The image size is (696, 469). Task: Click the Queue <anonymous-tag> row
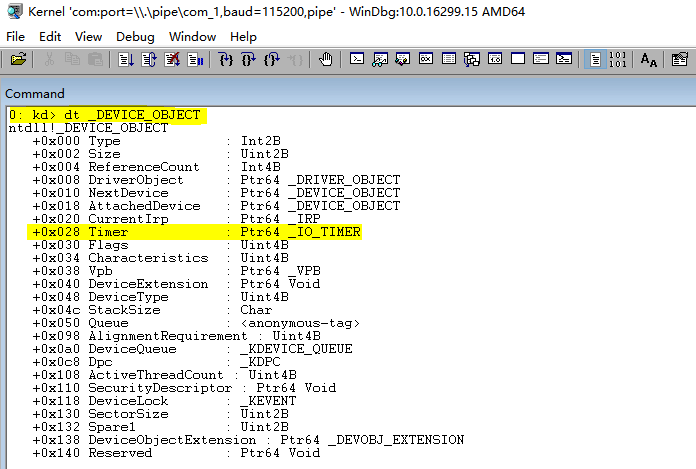point(196,323)
